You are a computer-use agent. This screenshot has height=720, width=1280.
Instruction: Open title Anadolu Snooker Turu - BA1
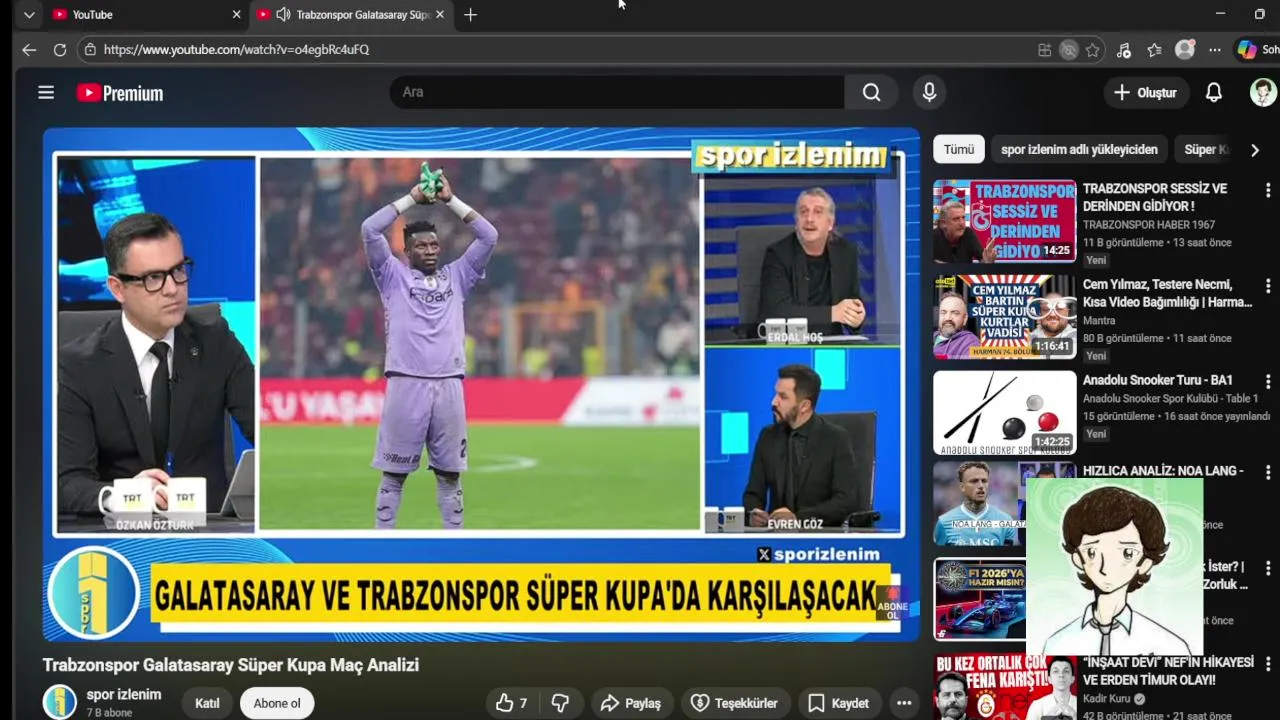(x=1157, y=380)
